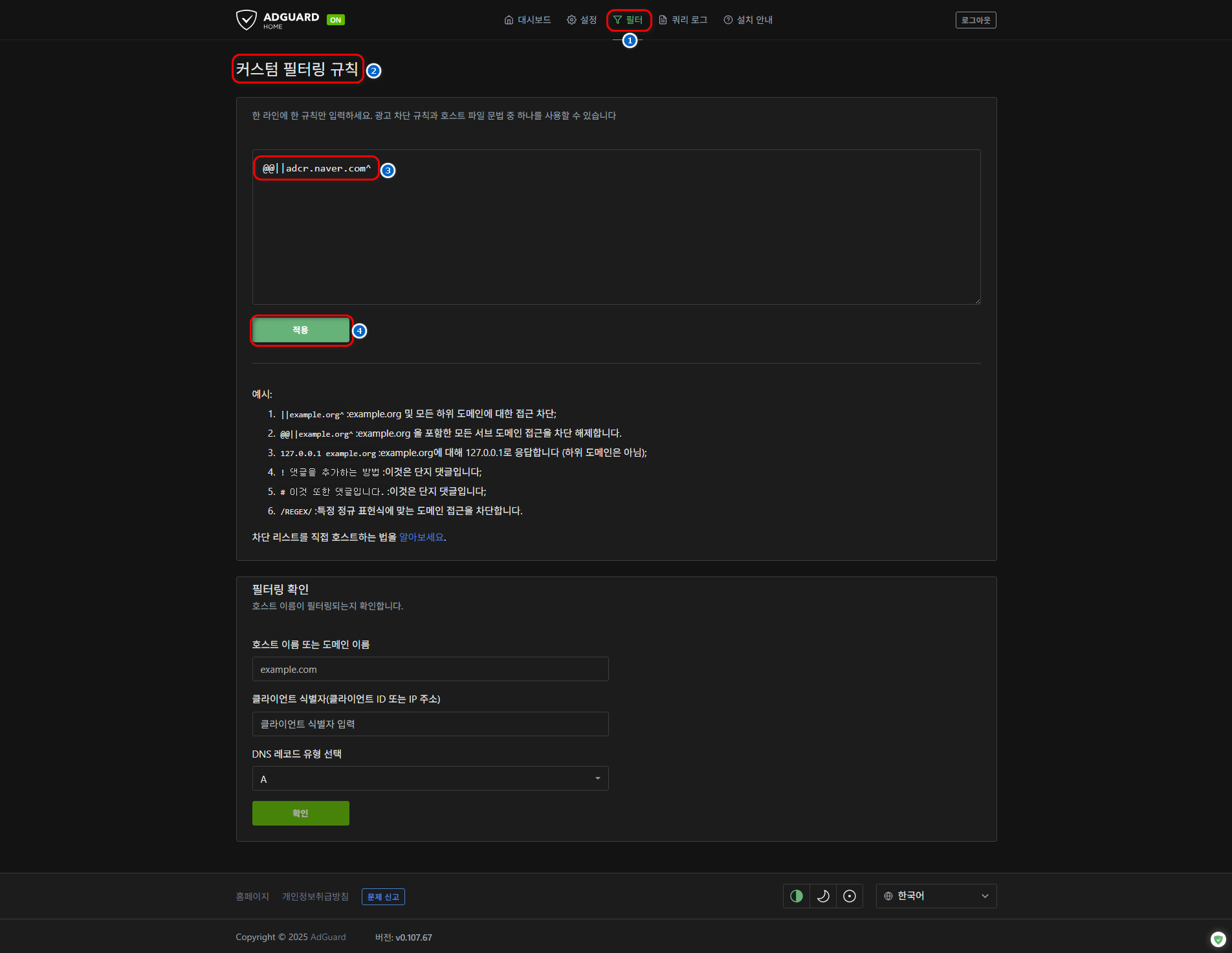Image resolution: width=1232 pixels, height=953 pixels.
Task: Open the 설정 (Settings) menu
Action: [x=582, y=20]
